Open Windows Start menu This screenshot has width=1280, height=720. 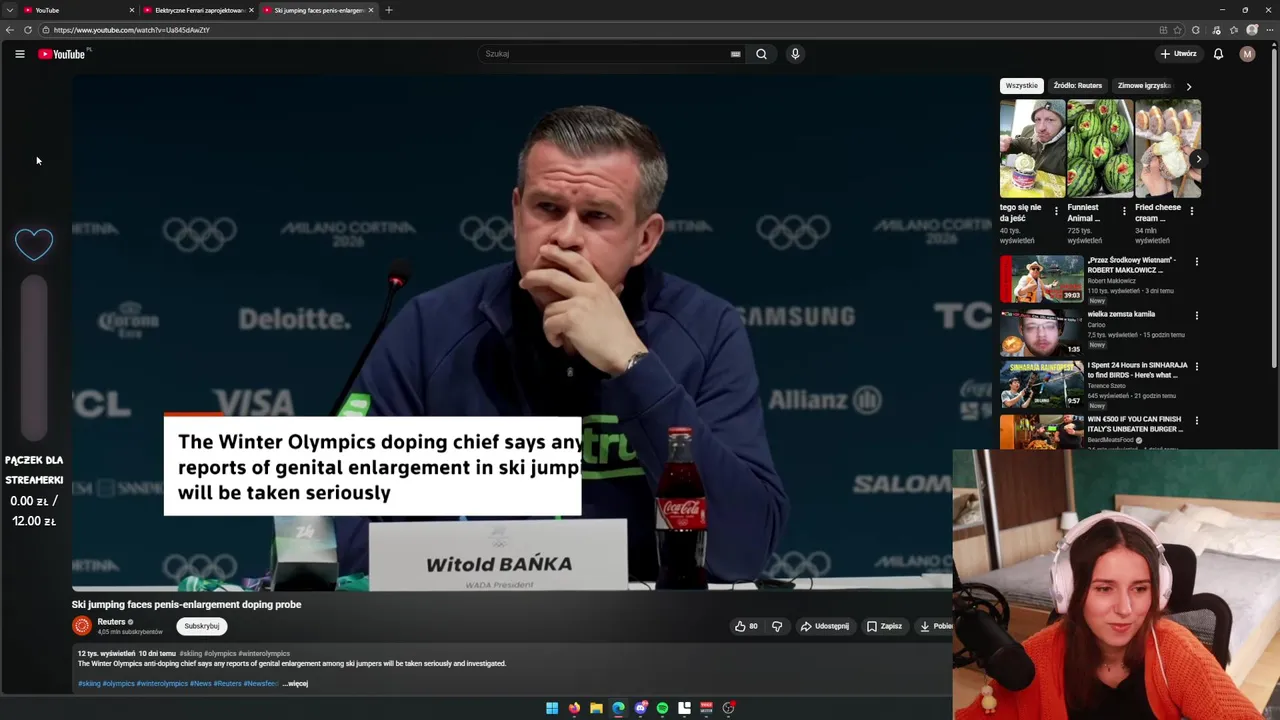552,708
